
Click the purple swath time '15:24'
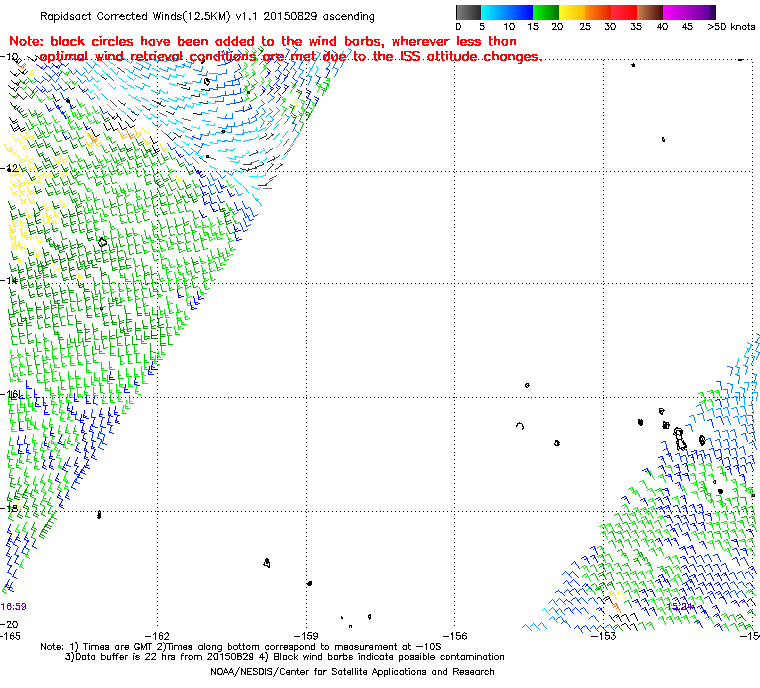coord(680,607)
